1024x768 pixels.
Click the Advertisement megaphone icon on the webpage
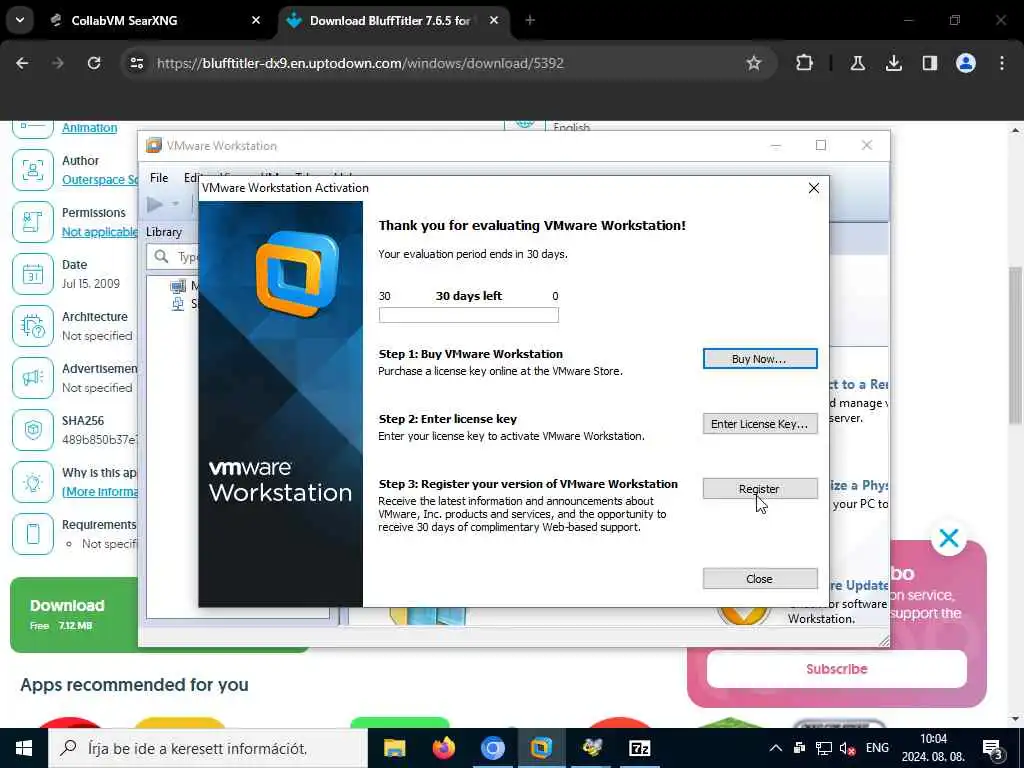33,377
